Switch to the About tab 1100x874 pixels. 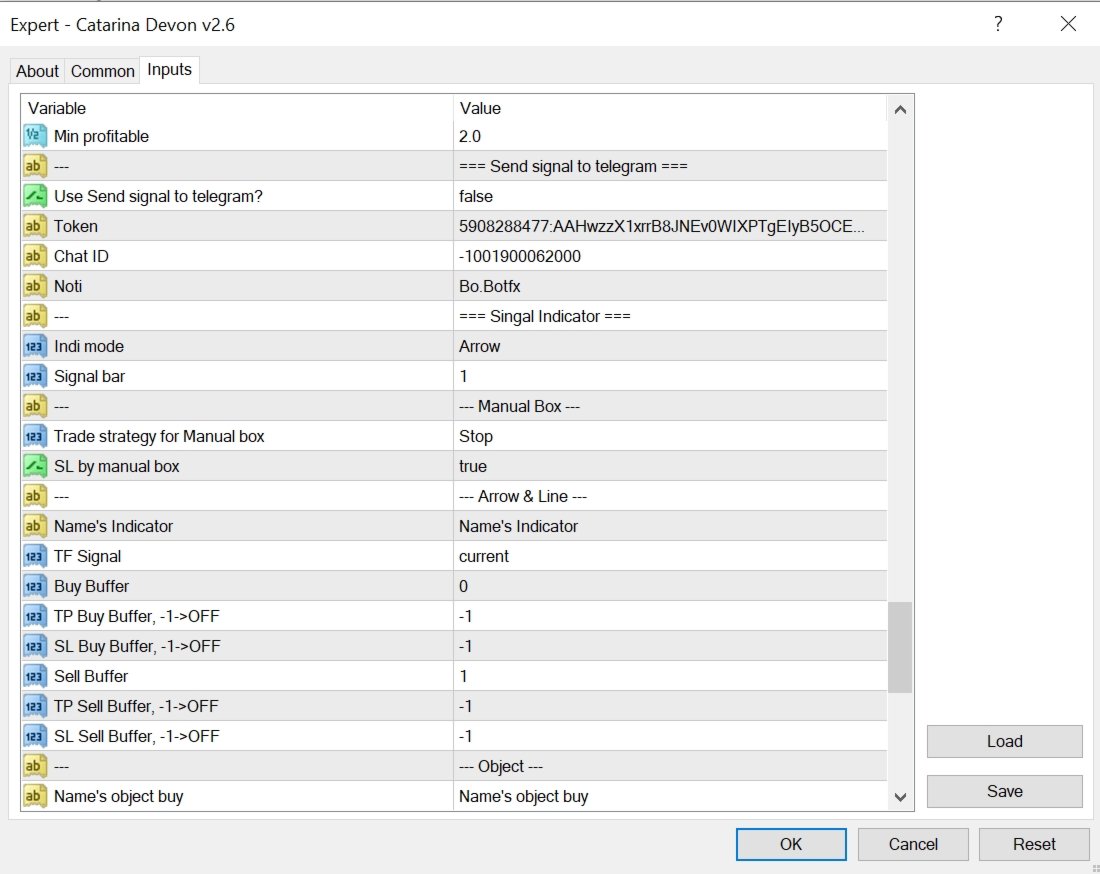click(x=37, y=71)
